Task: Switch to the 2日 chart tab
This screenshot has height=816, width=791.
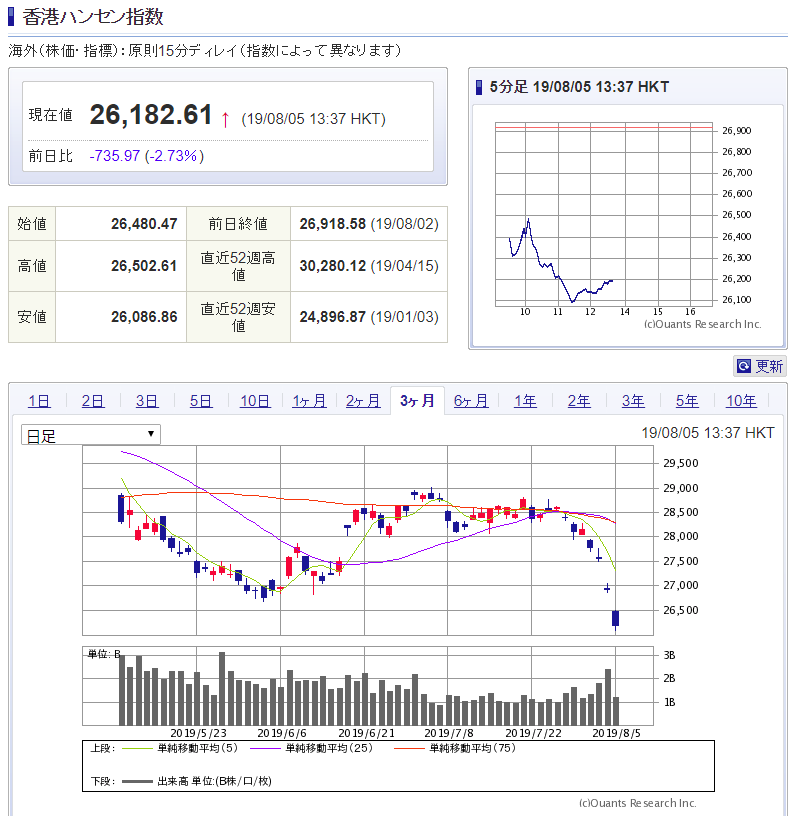Action: [93, 401]
